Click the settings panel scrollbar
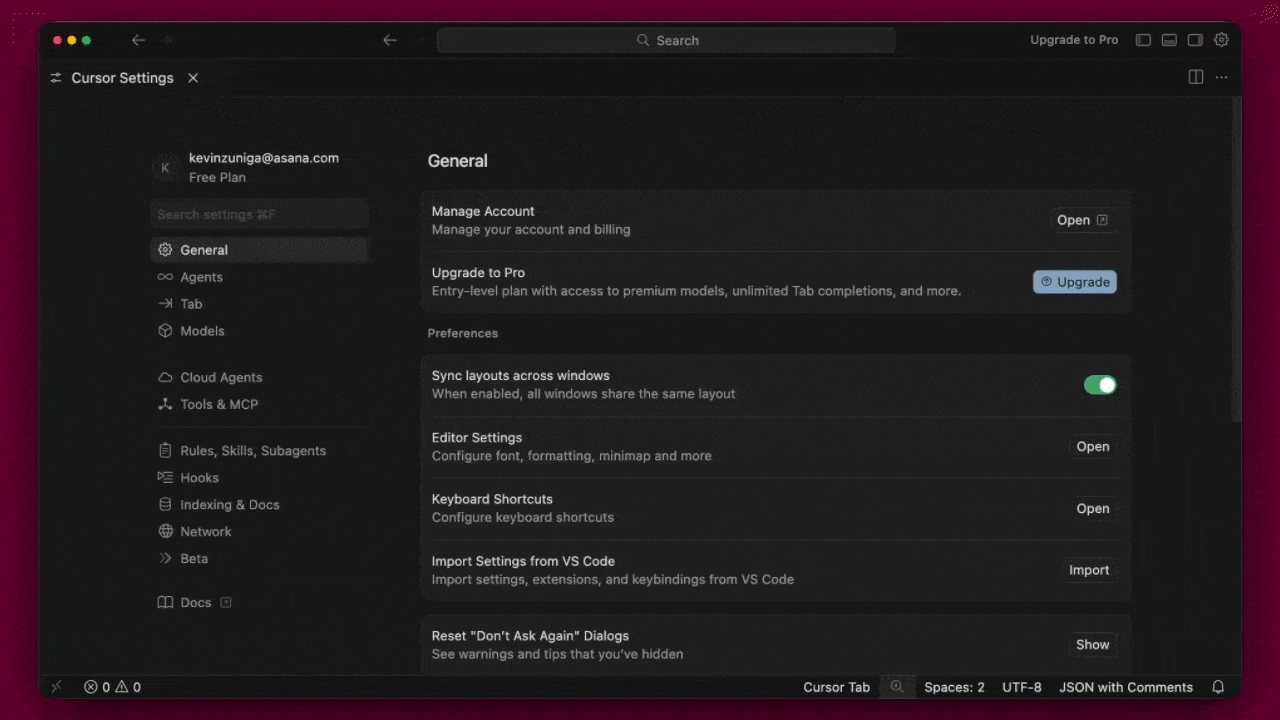Screen dimensions: 1280x720 pyautogui.click(x=1236, y=260)
